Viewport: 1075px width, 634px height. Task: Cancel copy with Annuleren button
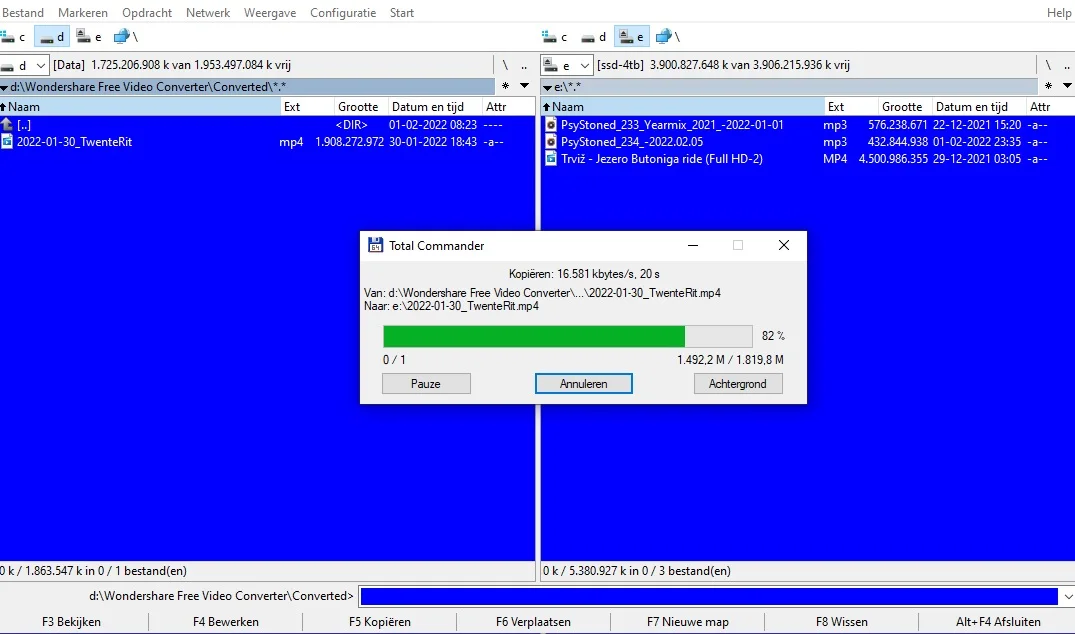click(x=583, y=384)
